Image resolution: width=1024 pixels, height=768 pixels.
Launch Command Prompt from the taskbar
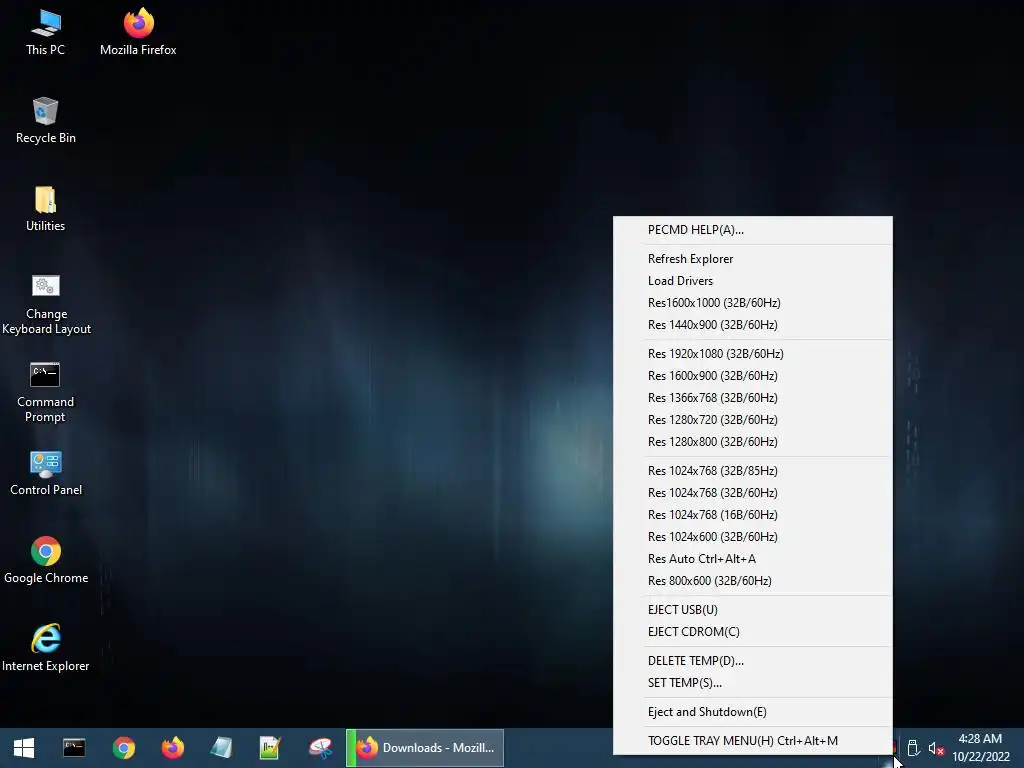click(74, 748)
